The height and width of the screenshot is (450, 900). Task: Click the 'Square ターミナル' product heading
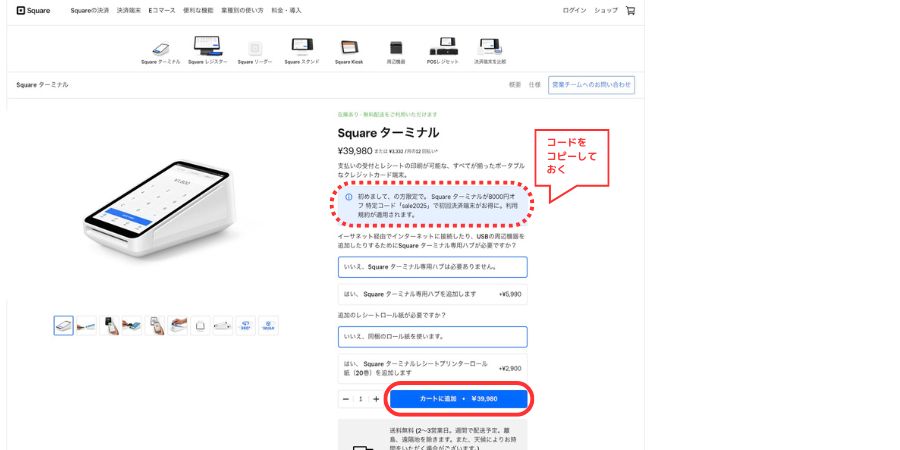pos(388,133)
